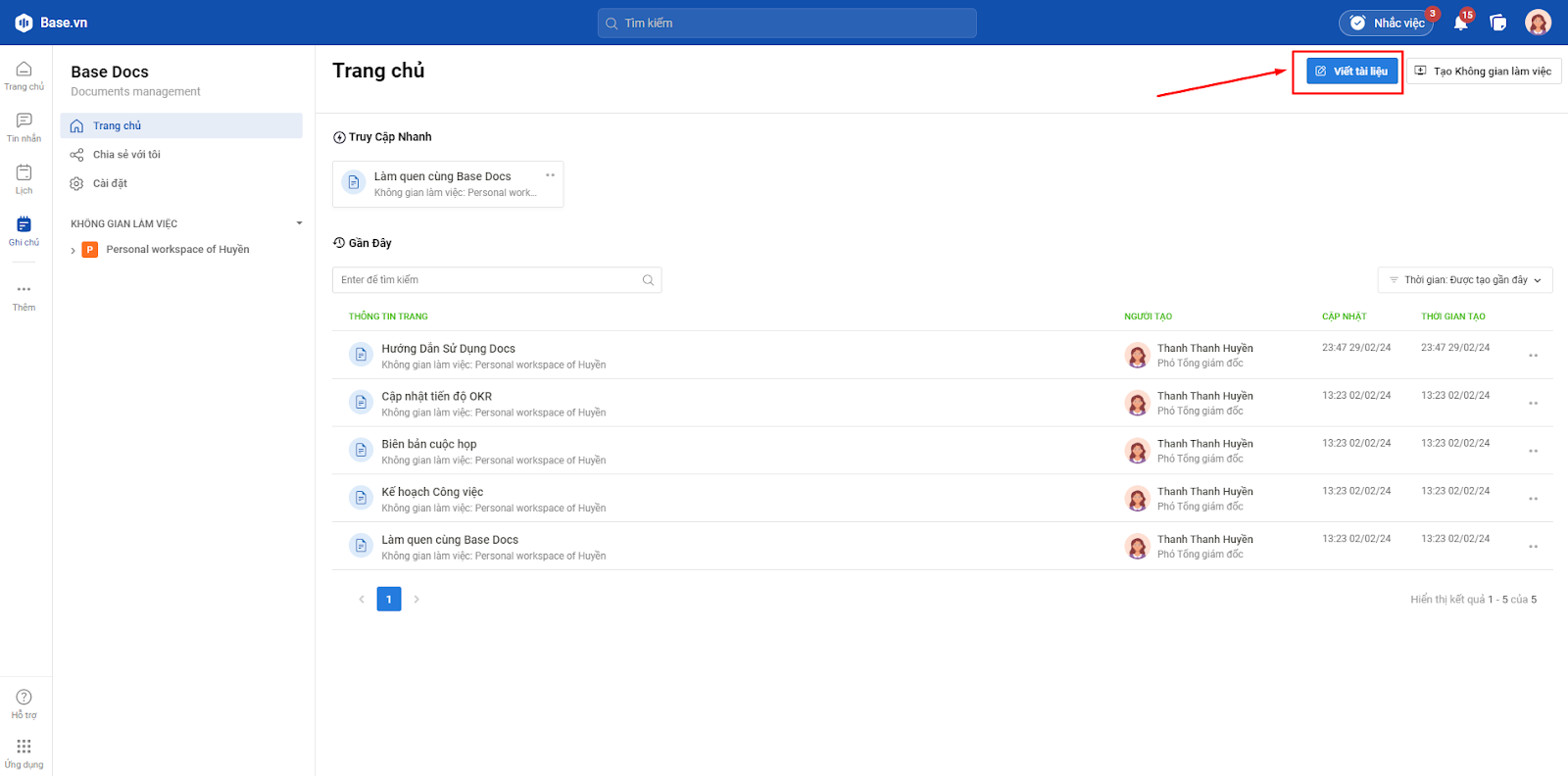Click Tạo Không gian làm việc button
The height and width of the screenshot is (776, 1568).
click(1484, 72)
